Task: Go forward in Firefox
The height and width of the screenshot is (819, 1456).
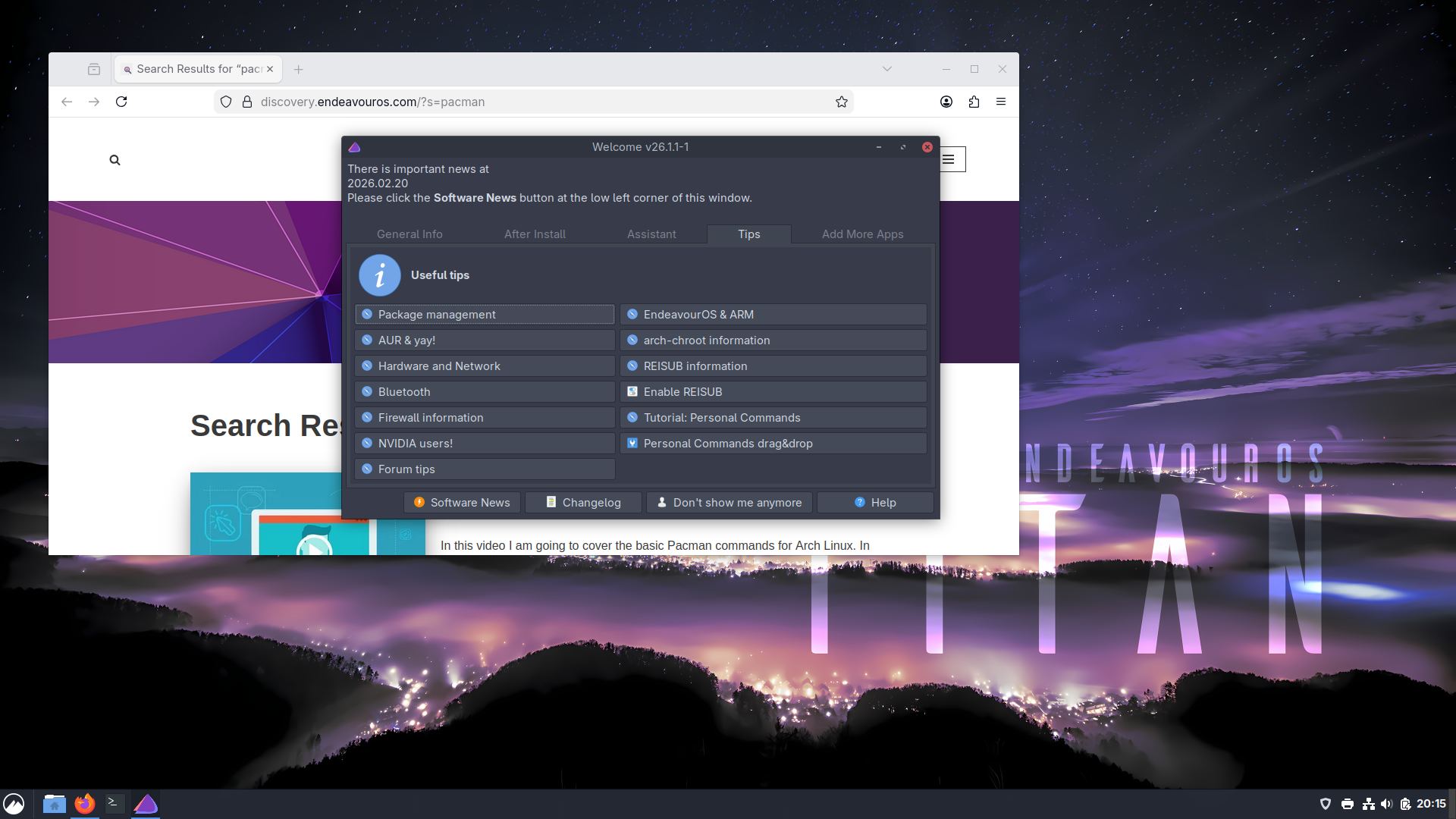Action: tap(94, 102)
